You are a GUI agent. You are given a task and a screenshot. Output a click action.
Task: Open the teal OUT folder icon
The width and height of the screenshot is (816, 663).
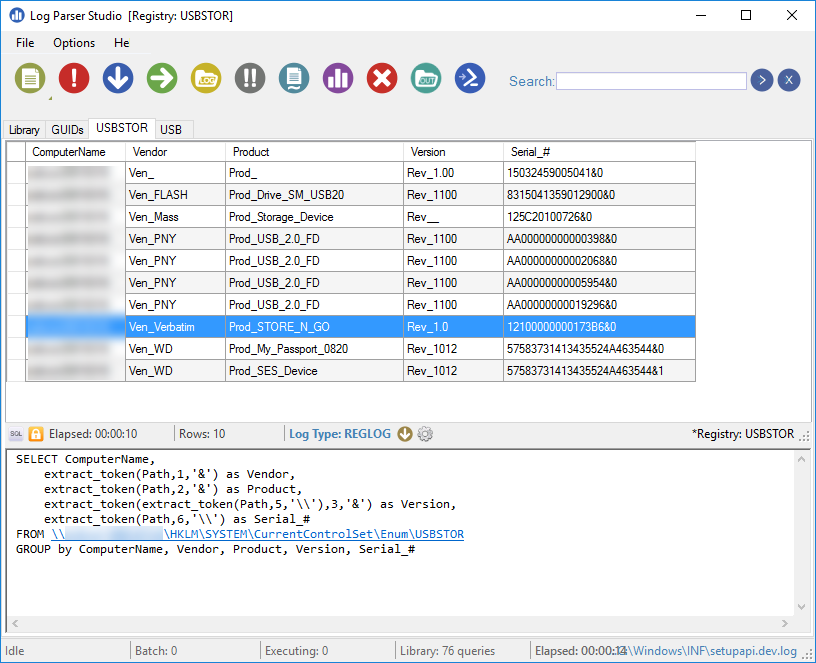[x=426, y=79]
